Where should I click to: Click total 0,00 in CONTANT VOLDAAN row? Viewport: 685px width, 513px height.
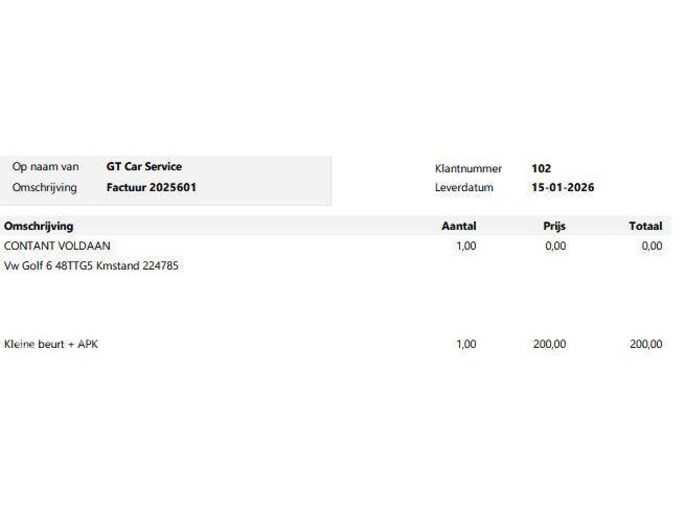651,245
